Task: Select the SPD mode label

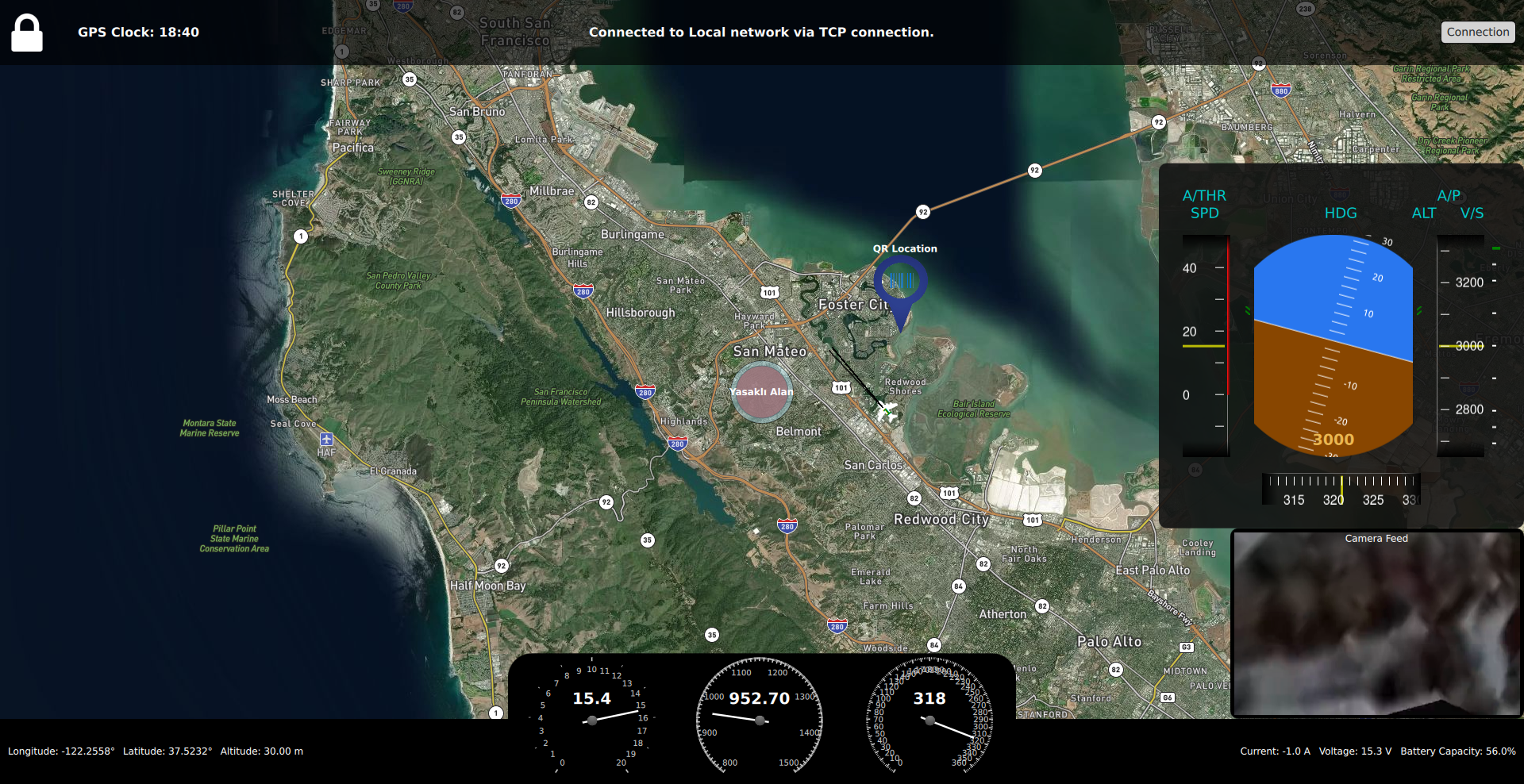Action: [1204, 213]
